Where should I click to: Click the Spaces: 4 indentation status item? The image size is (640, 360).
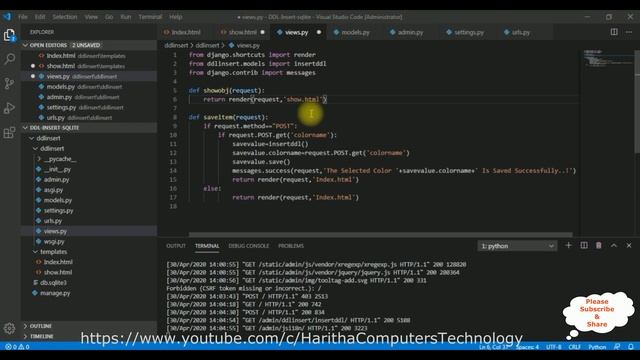tap(527, 347)
